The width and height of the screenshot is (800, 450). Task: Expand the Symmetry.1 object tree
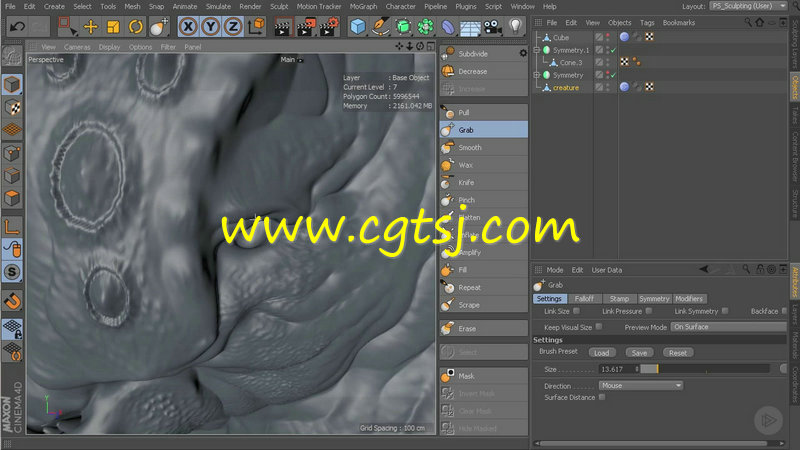tap(537, 50)
